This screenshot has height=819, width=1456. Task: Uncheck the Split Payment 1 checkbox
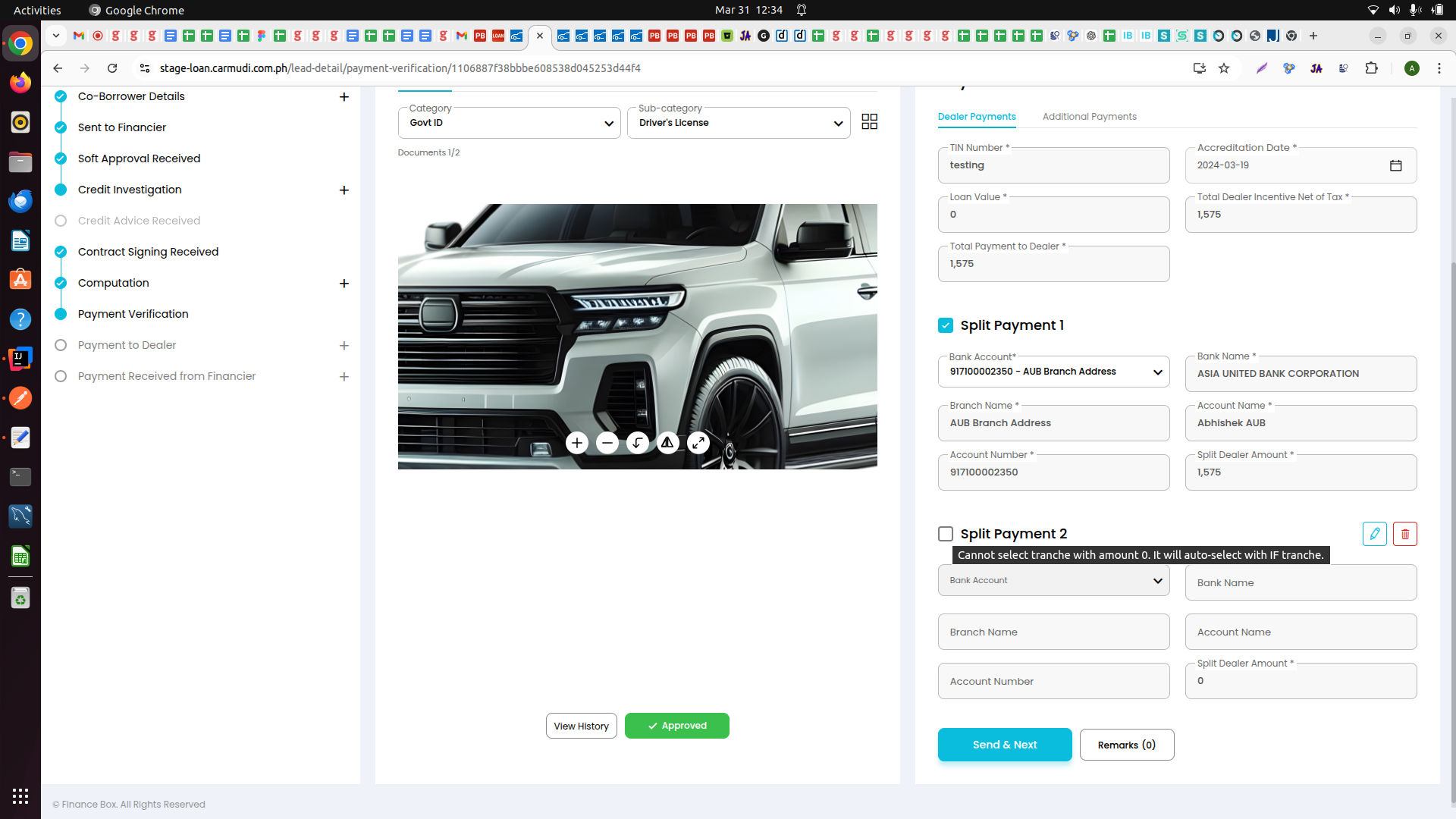[945, 325]
